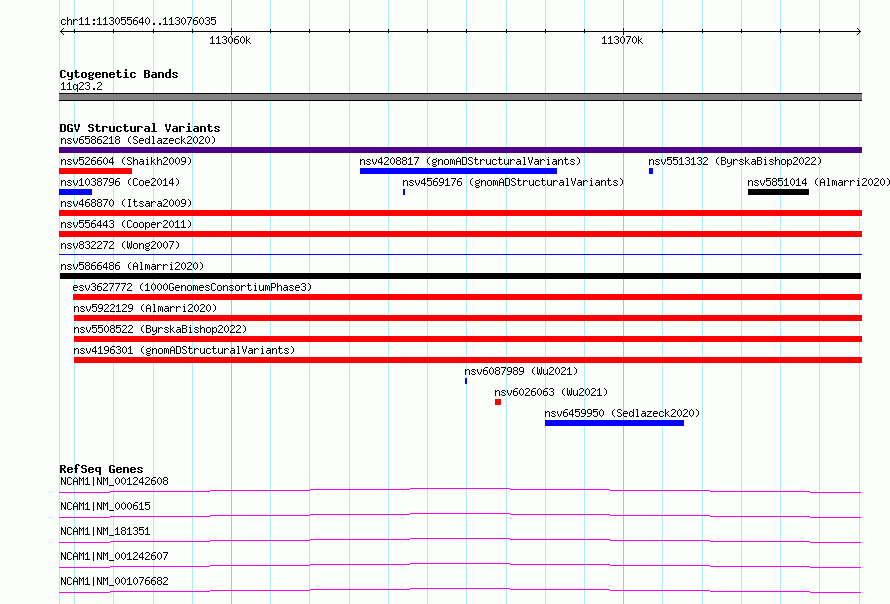Open nsv832272 (Wong2007) variant label
Viewport: 890px width, 604px height.
coord(120,245)
